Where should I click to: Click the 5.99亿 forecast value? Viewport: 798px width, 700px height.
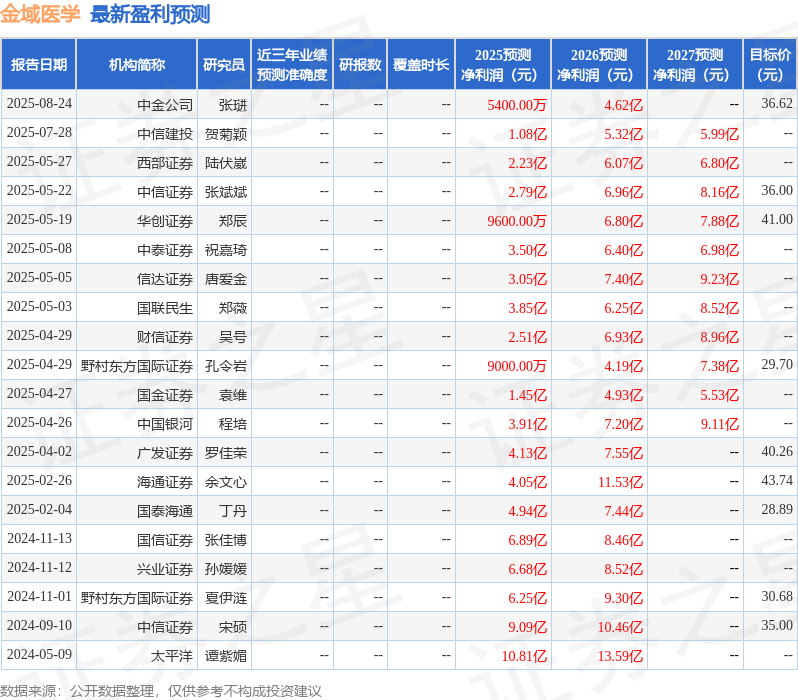click(x=719, y=134)
